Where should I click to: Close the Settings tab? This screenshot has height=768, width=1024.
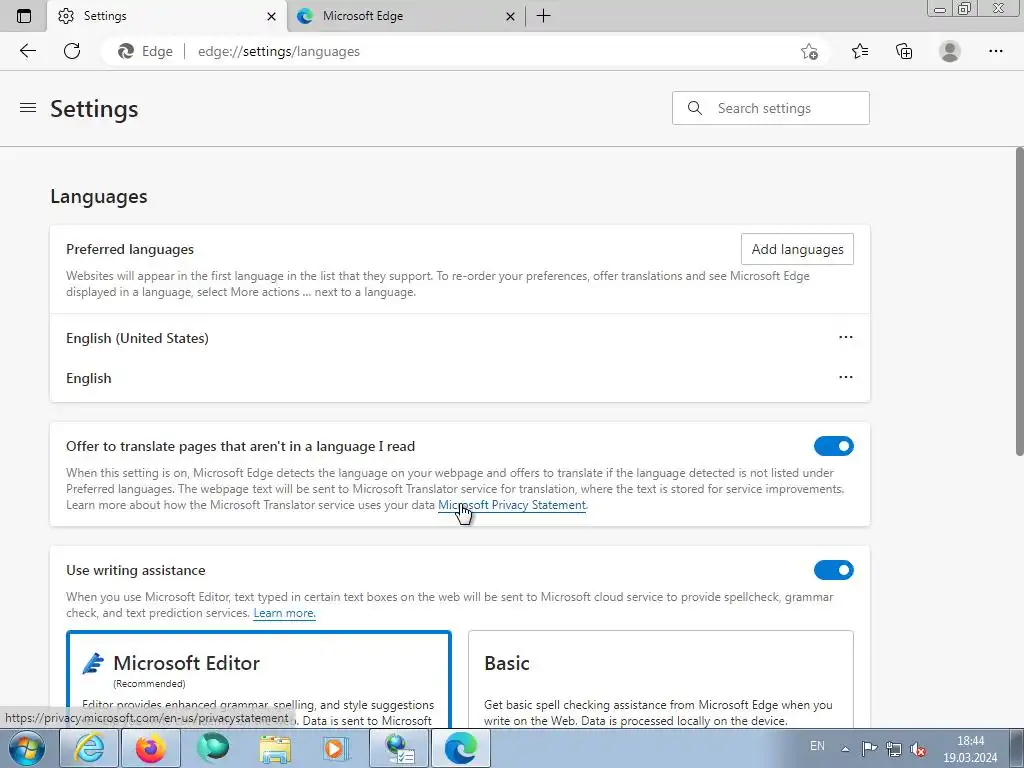coord(271,16)
